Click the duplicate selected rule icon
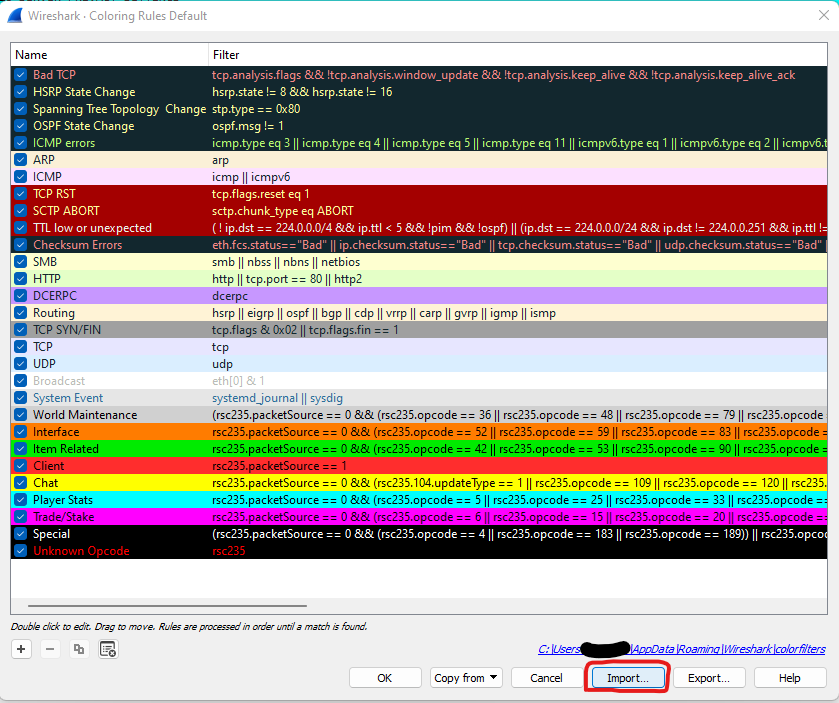Screen dimensions: 839x703 click(79, 649)
